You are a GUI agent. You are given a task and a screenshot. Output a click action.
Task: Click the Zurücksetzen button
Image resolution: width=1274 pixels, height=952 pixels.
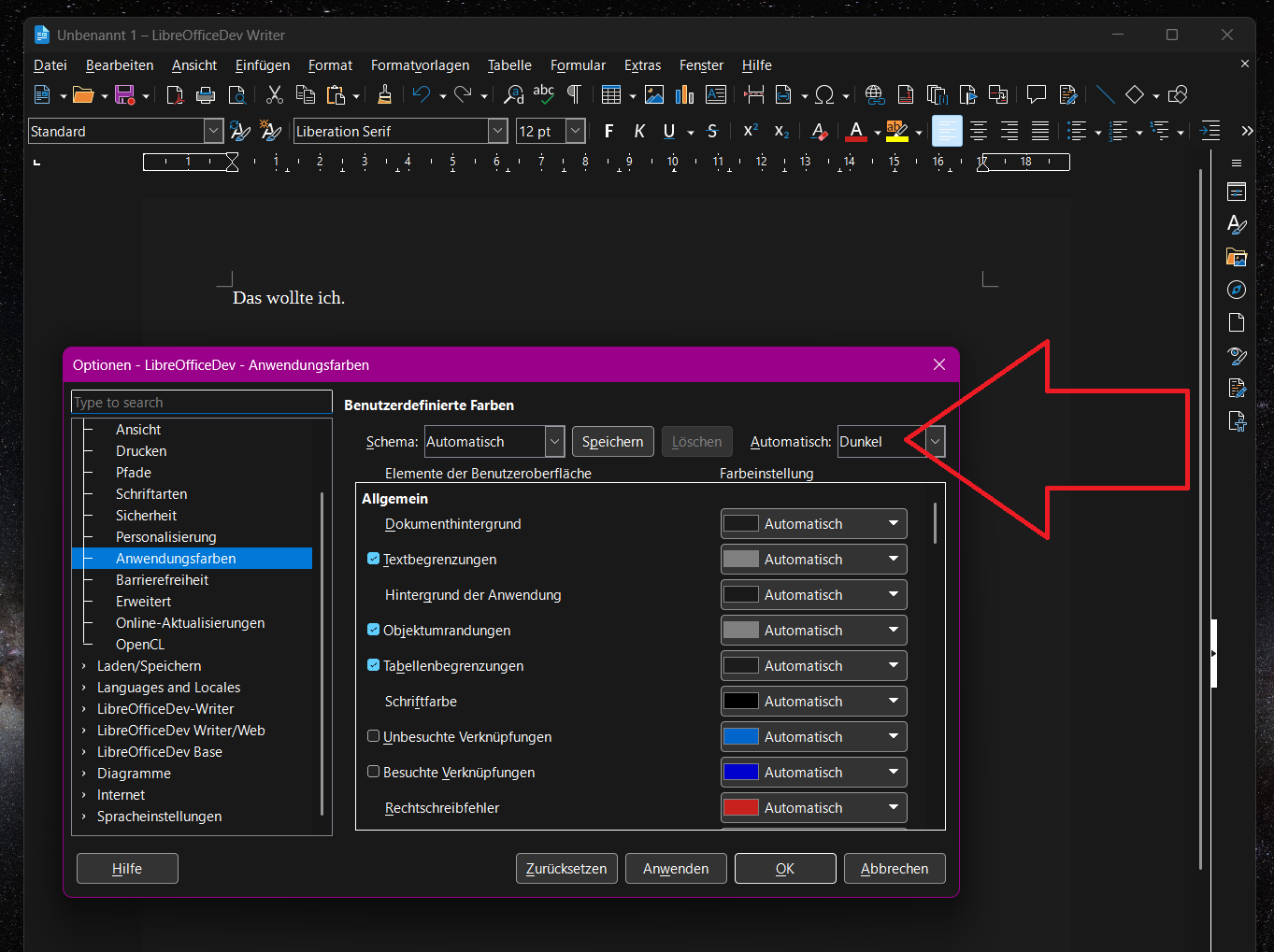point(566,868)
